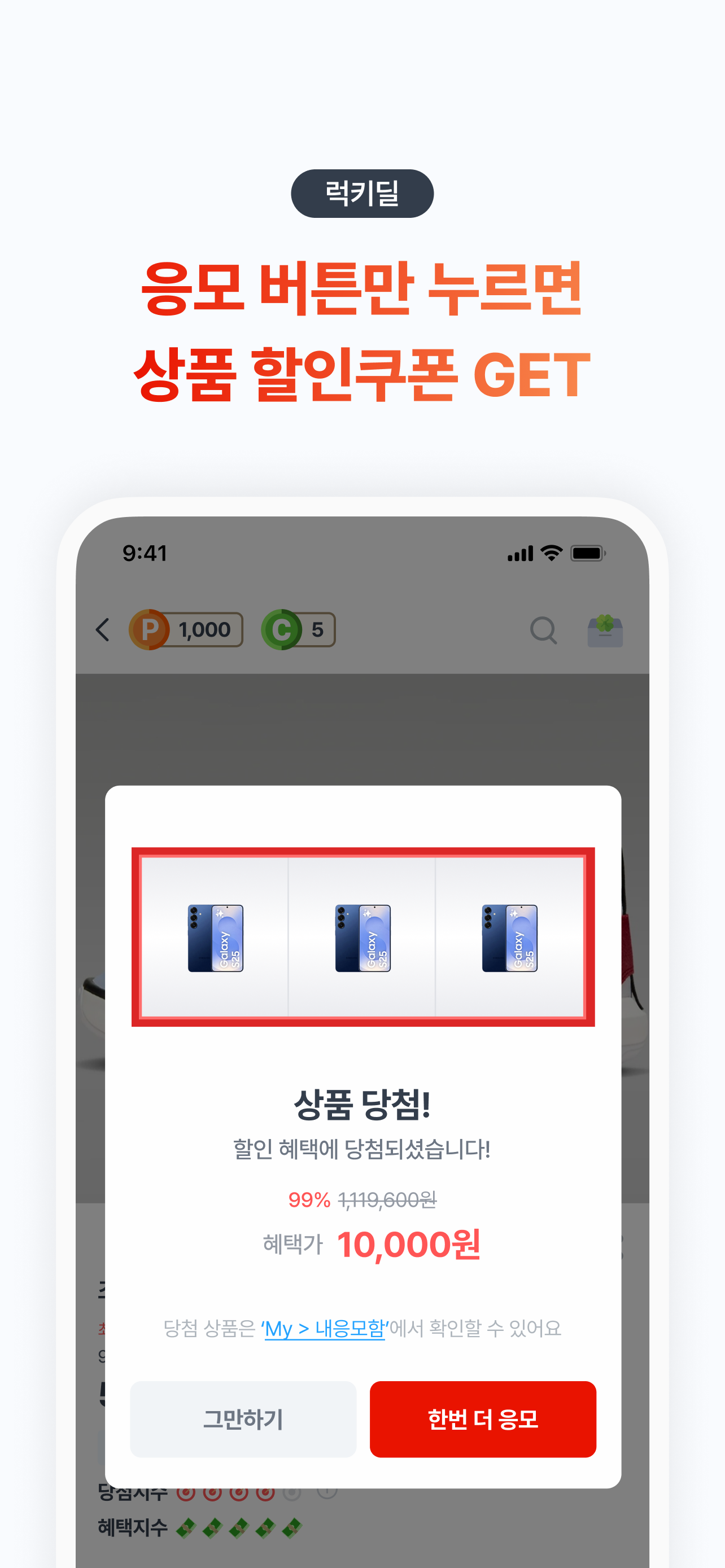Open the P points balance badge

186,629
